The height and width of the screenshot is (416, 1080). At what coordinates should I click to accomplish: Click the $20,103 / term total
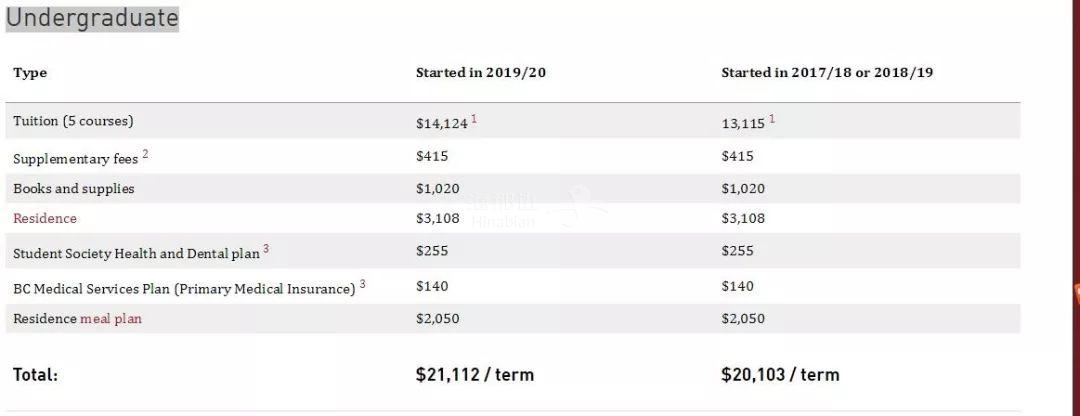tap(780, 375)
